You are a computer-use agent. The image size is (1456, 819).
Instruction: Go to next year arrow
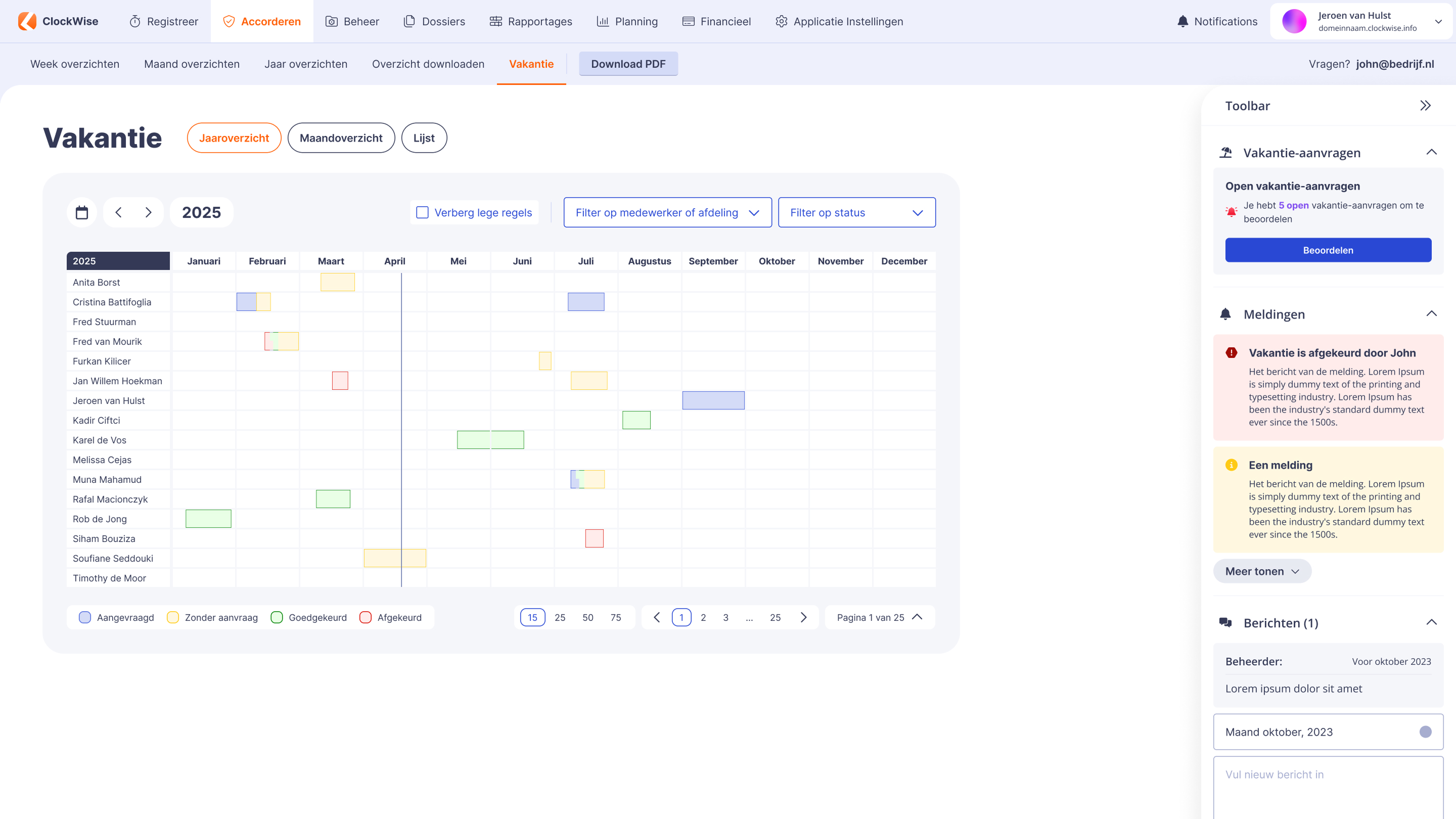(149, 212)
